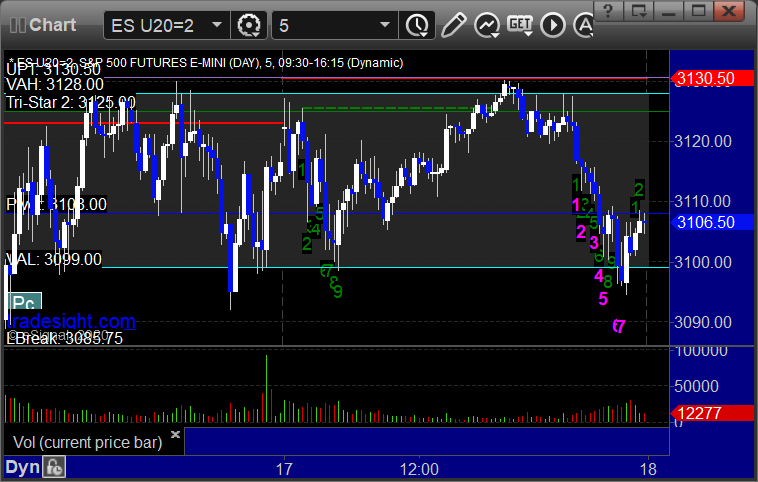Click the 3120.00 price axis label
Viewport: 758px width, 482px height.
[x=703, y=142]
